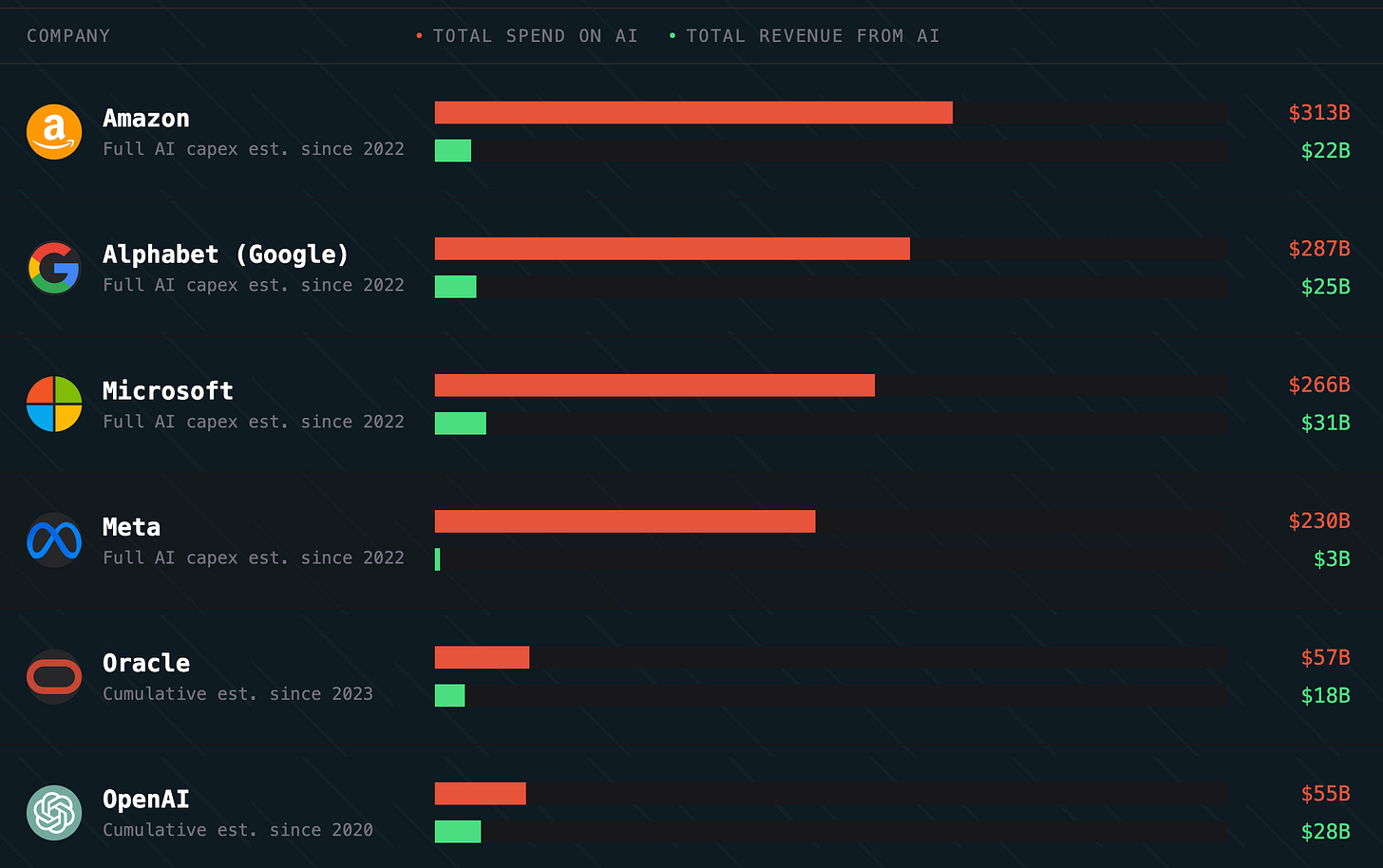Screen dimensions: 1383x868
Task: Click the Amazon logo icon
Action: click(54, 132)
